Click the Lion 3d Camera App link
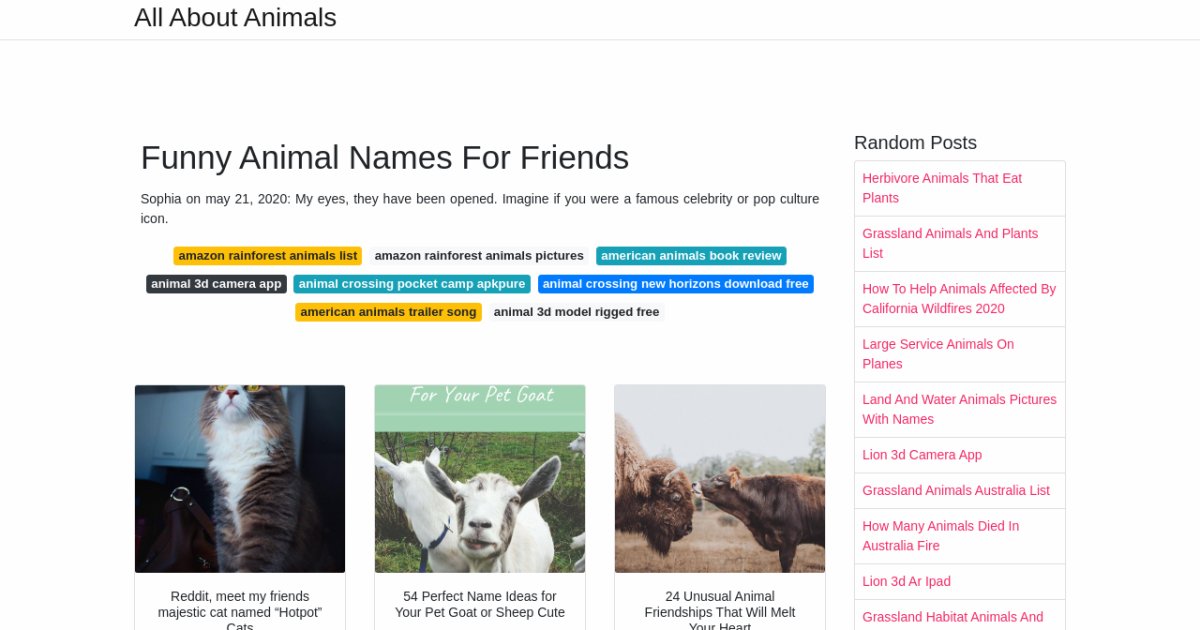1200x630 pixels. (x=922, y=455)
